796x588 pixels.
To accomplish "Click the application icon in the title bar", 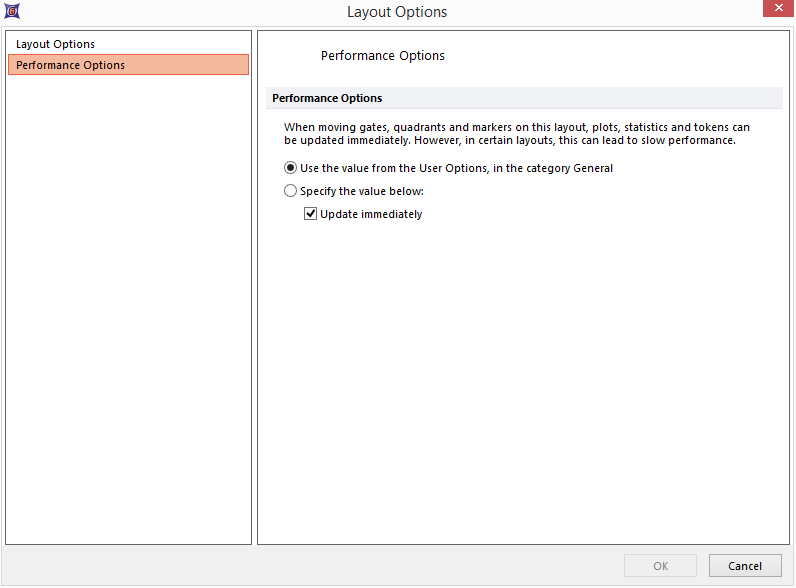I will [x=11, y=12].
